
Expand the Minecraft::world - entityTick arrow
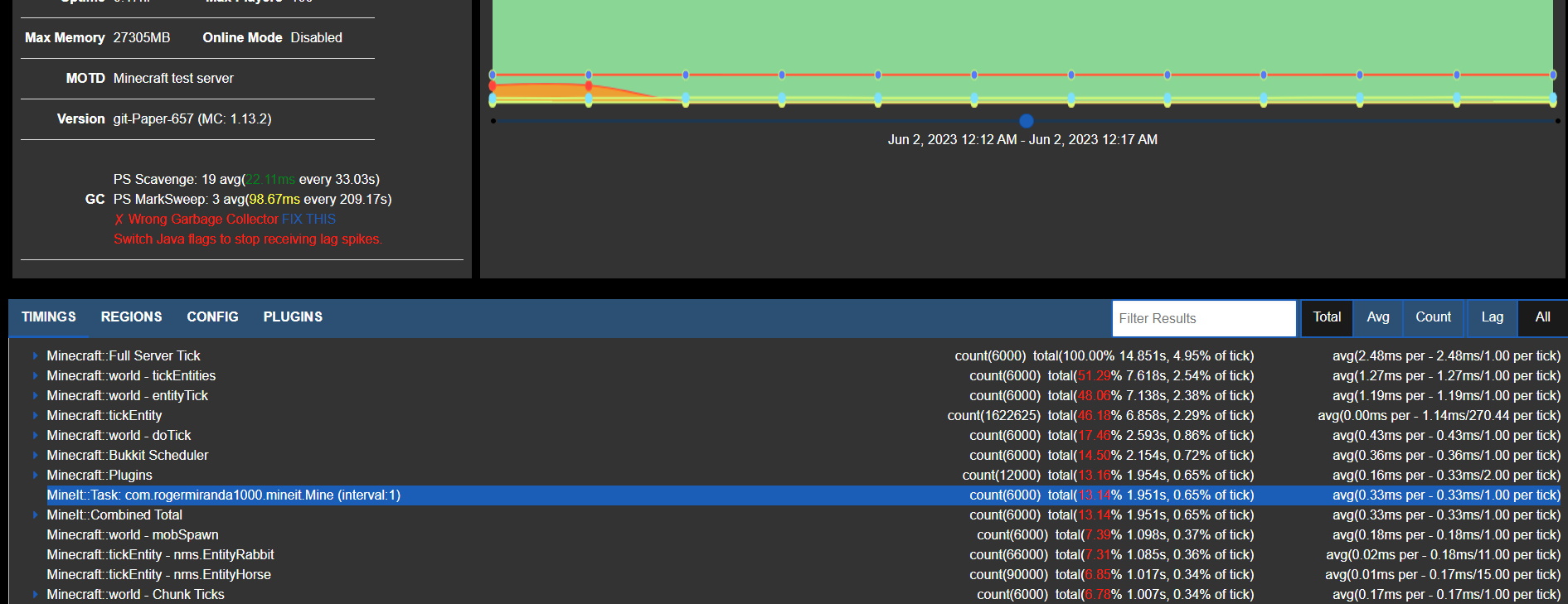(x=36, y=395)
